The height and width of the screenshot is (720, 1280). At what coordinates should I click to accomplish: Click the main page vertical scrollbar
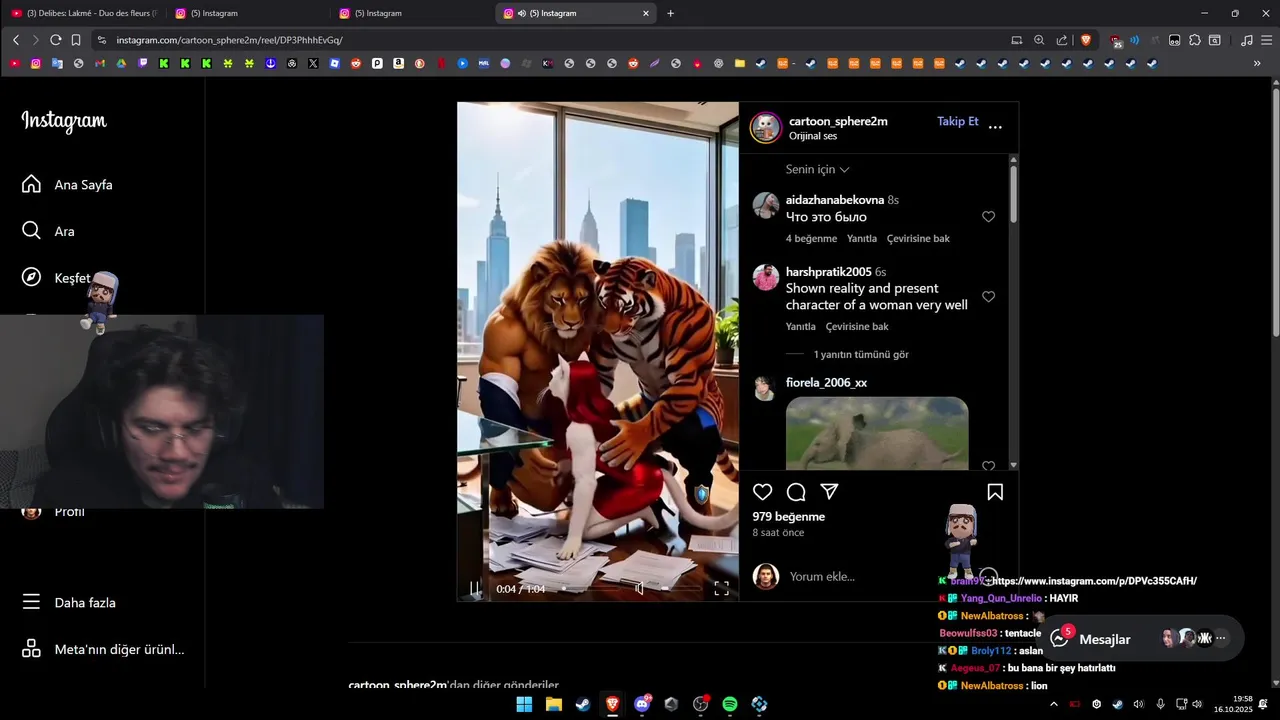click(x=1274, y=210)
